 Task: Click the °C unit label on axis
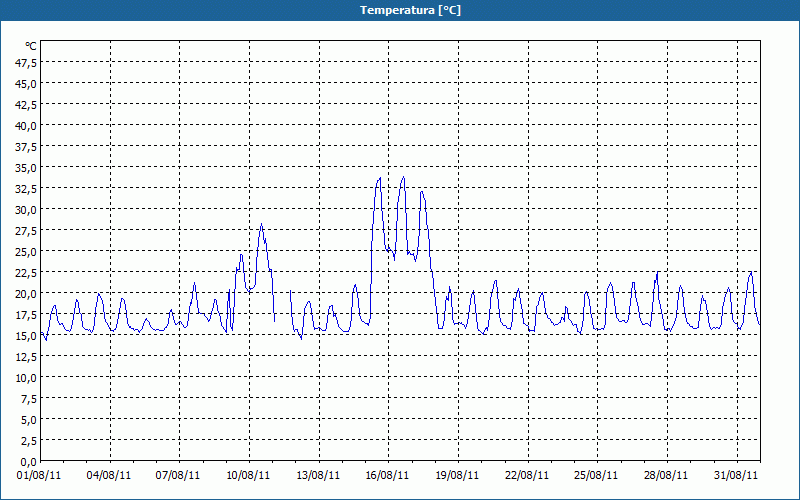pyautogui.click(x=31, y=46)
